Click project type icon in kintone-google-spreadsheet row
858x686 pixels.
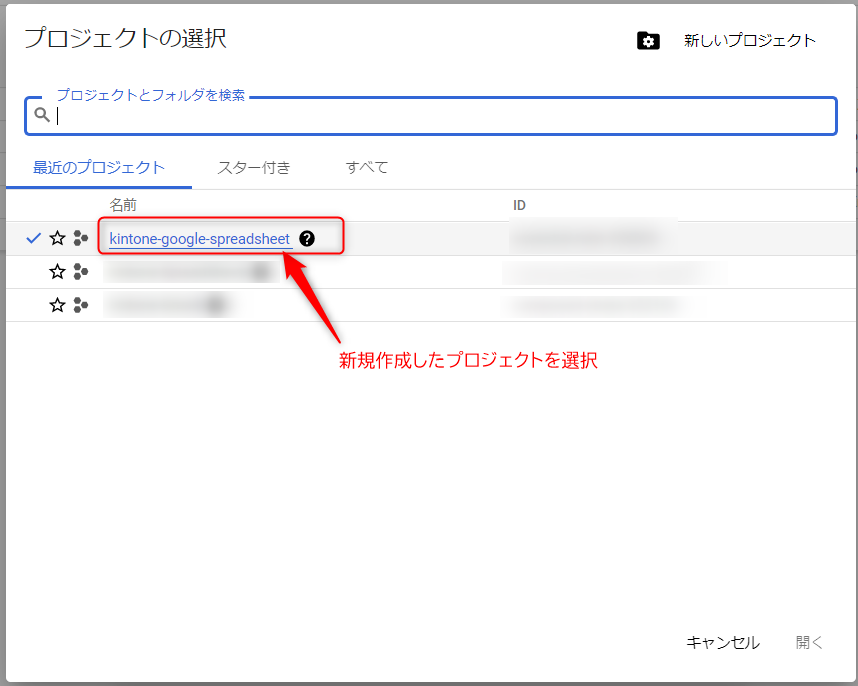tap(81, 238)
